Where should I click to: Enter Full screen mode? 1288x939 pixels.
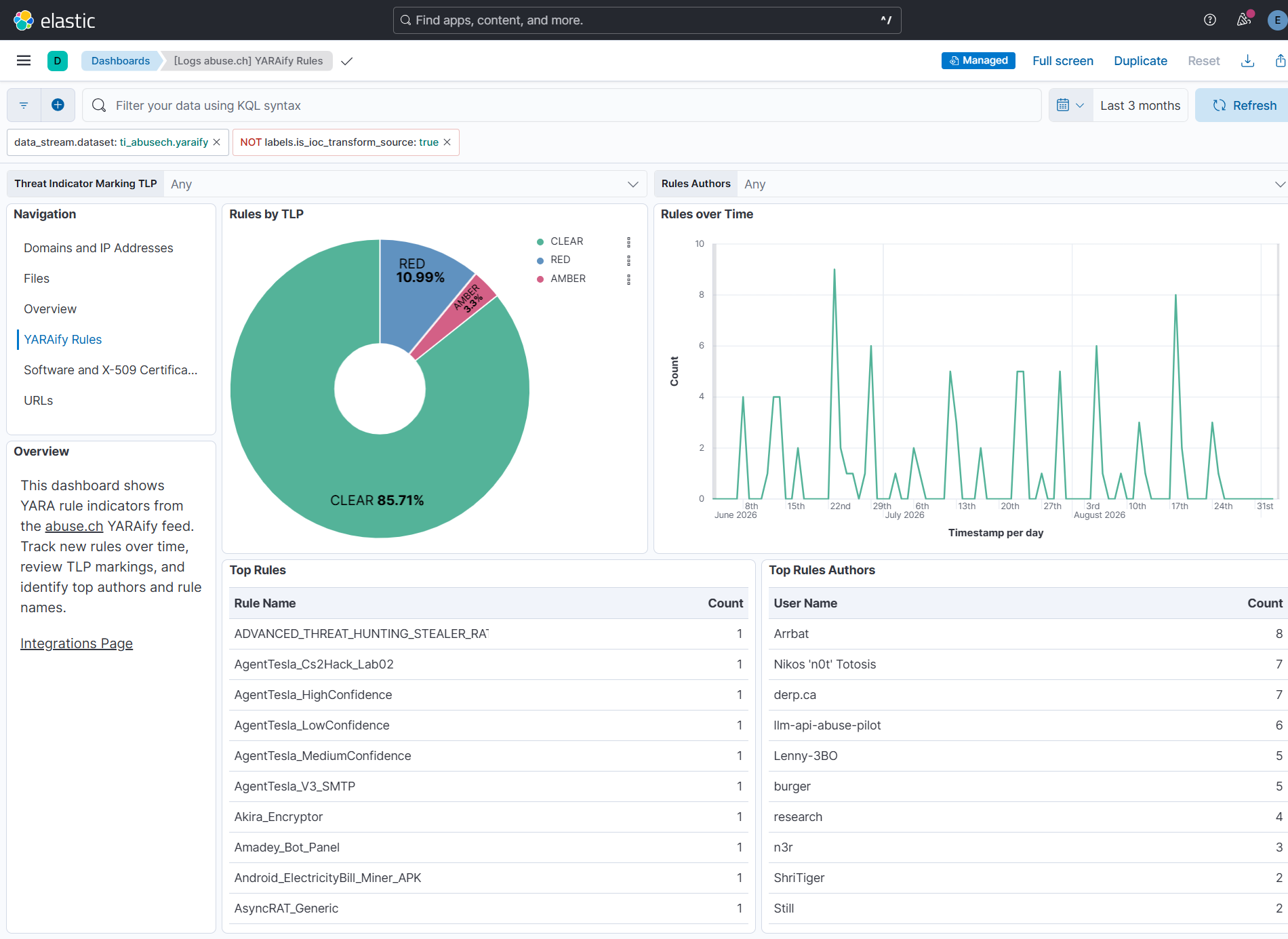pyautogui.click(x=1062, y=61)
